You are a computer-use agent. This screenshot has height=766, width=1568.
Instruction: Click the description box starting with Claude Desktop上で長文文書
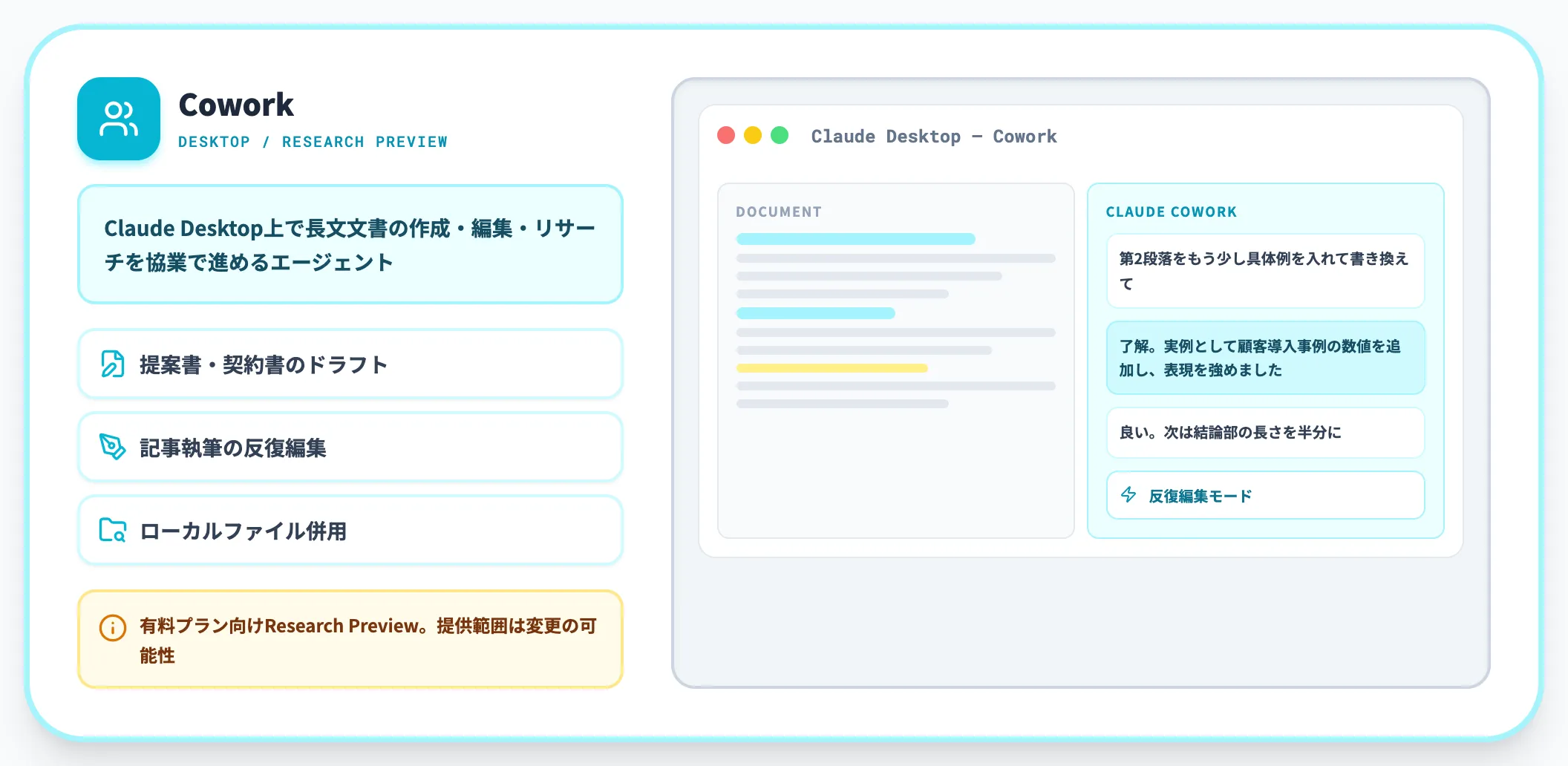click(x=350, y=244)
